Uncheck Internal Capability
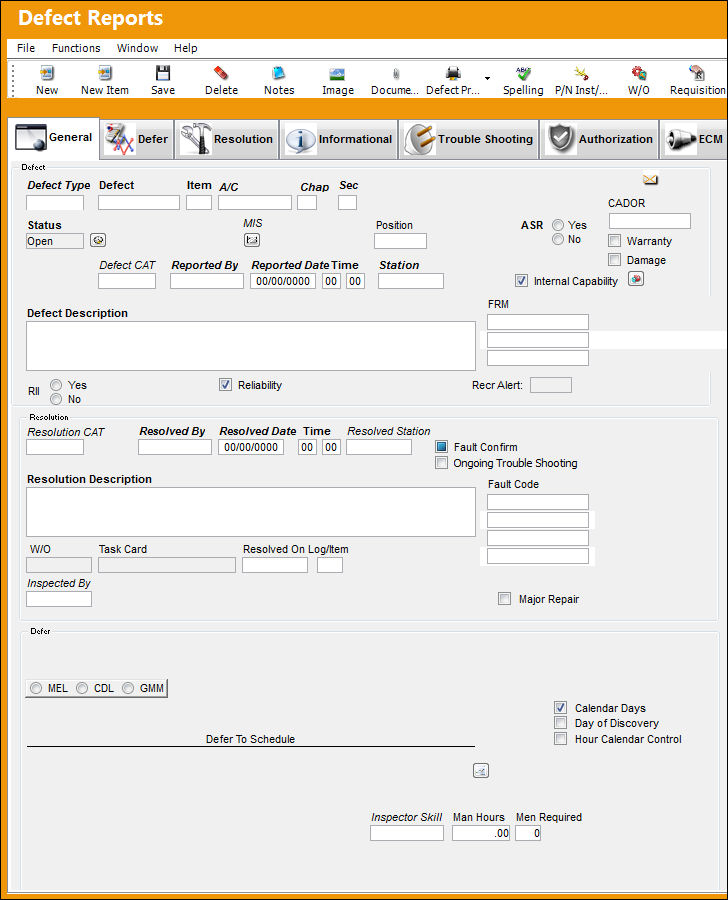 click(521, 281)
